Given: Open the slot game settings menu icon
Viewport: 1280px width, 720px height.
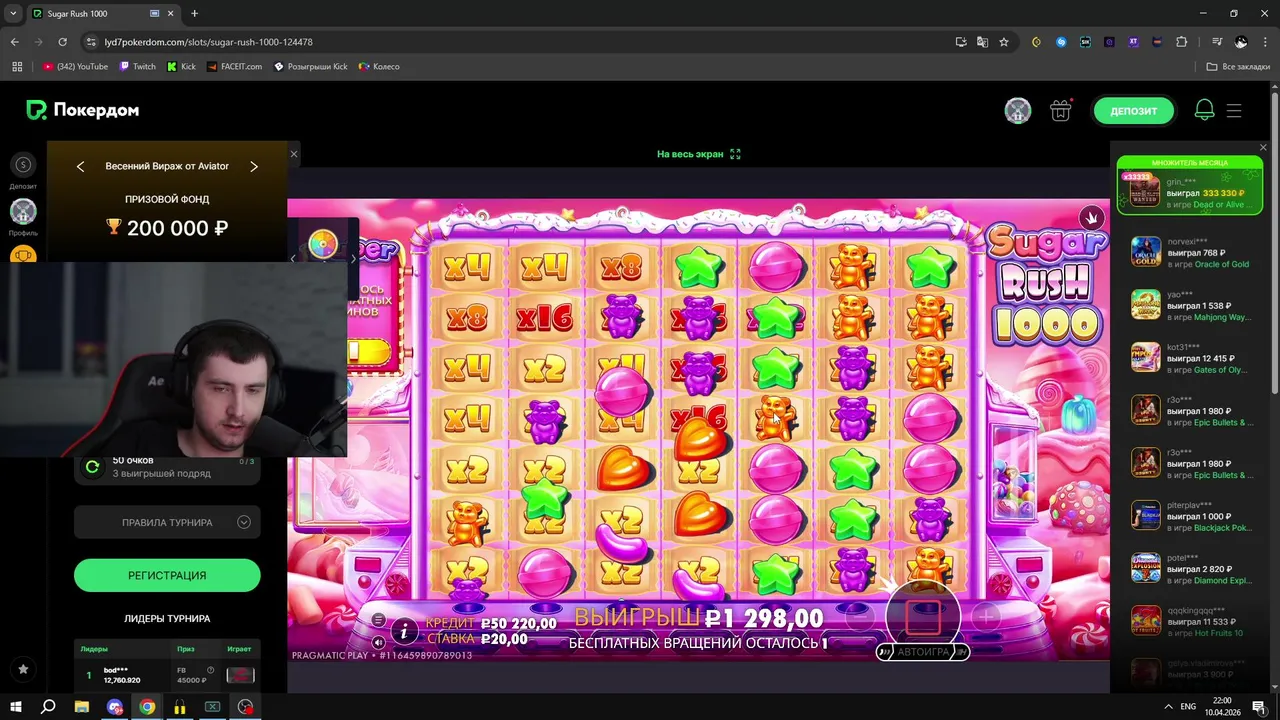Looking at the screenshot, I should (x=379, y=620).
